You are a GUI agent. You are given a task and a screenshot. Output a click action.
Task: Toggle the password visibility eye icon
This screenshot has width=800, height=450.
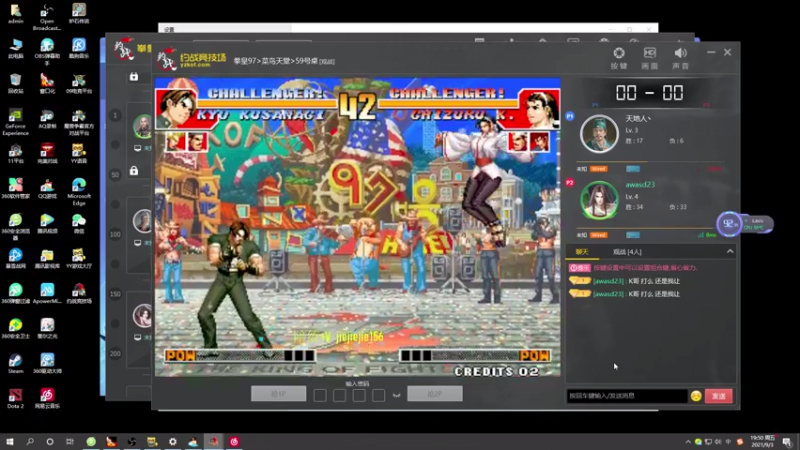[396, 395]
